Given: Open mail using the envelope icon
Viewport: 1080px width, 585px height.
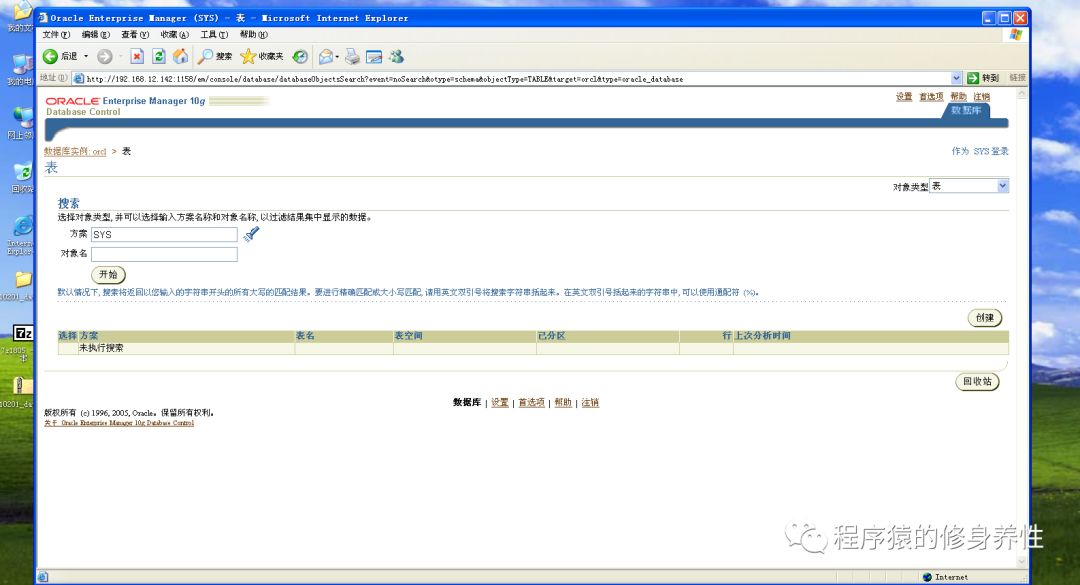Looking at the screenshot, I should [x=325, y=57].
